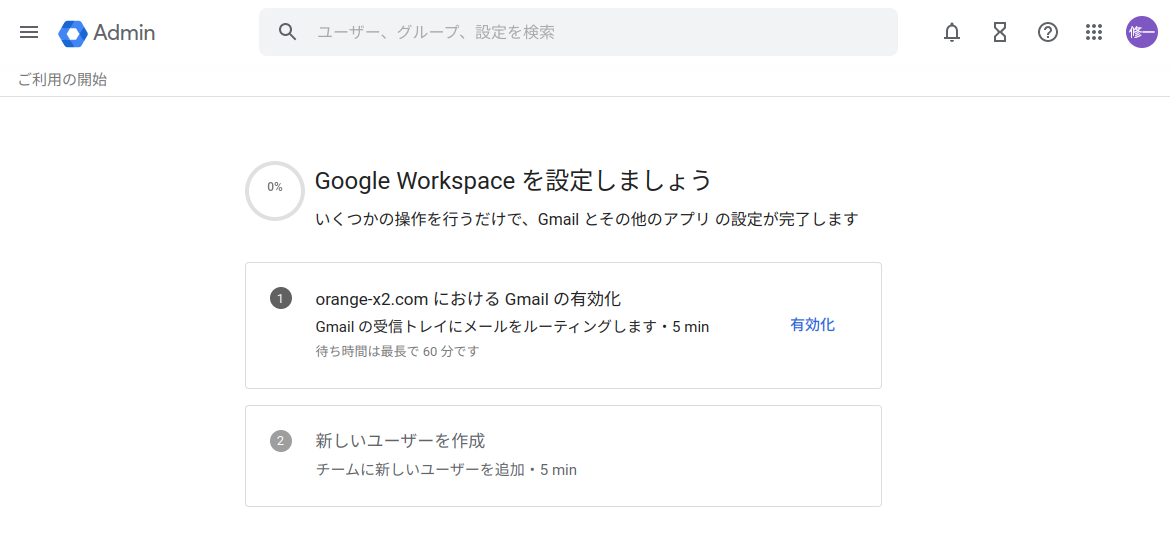This screenshot has height=534, width=1170.
Task: Click the ご利用の開始 breadcrumb
Action: point(62,80)
